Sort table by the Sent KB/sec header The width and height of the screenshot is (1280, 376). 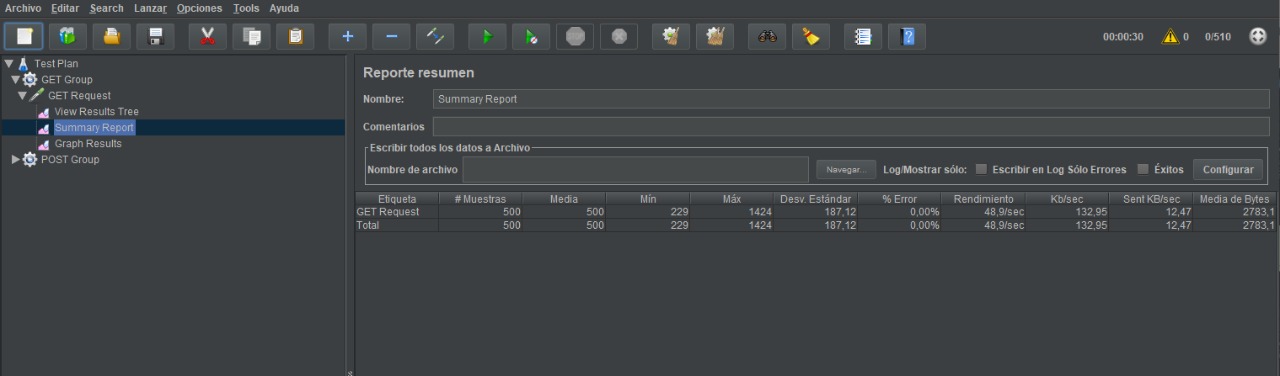(1150, 199)
